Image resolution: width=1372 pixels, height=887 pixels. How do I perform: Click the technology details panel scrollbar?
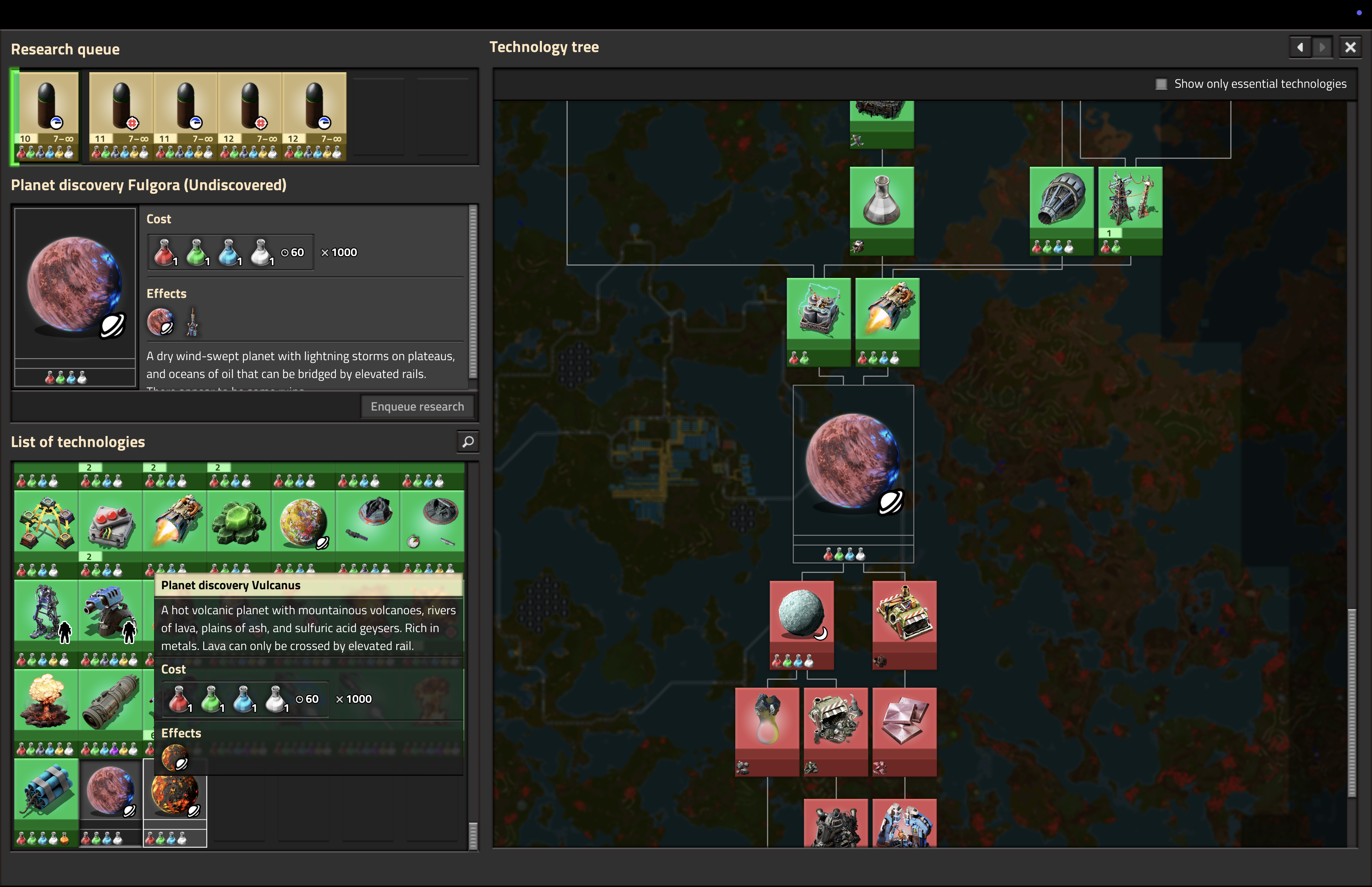tap(473, 291)
